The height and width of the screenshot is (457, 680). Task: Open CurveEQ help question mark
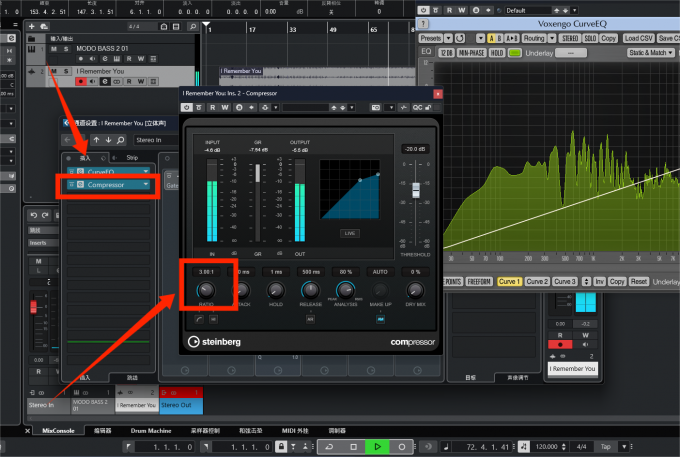(x=423, y=24)
